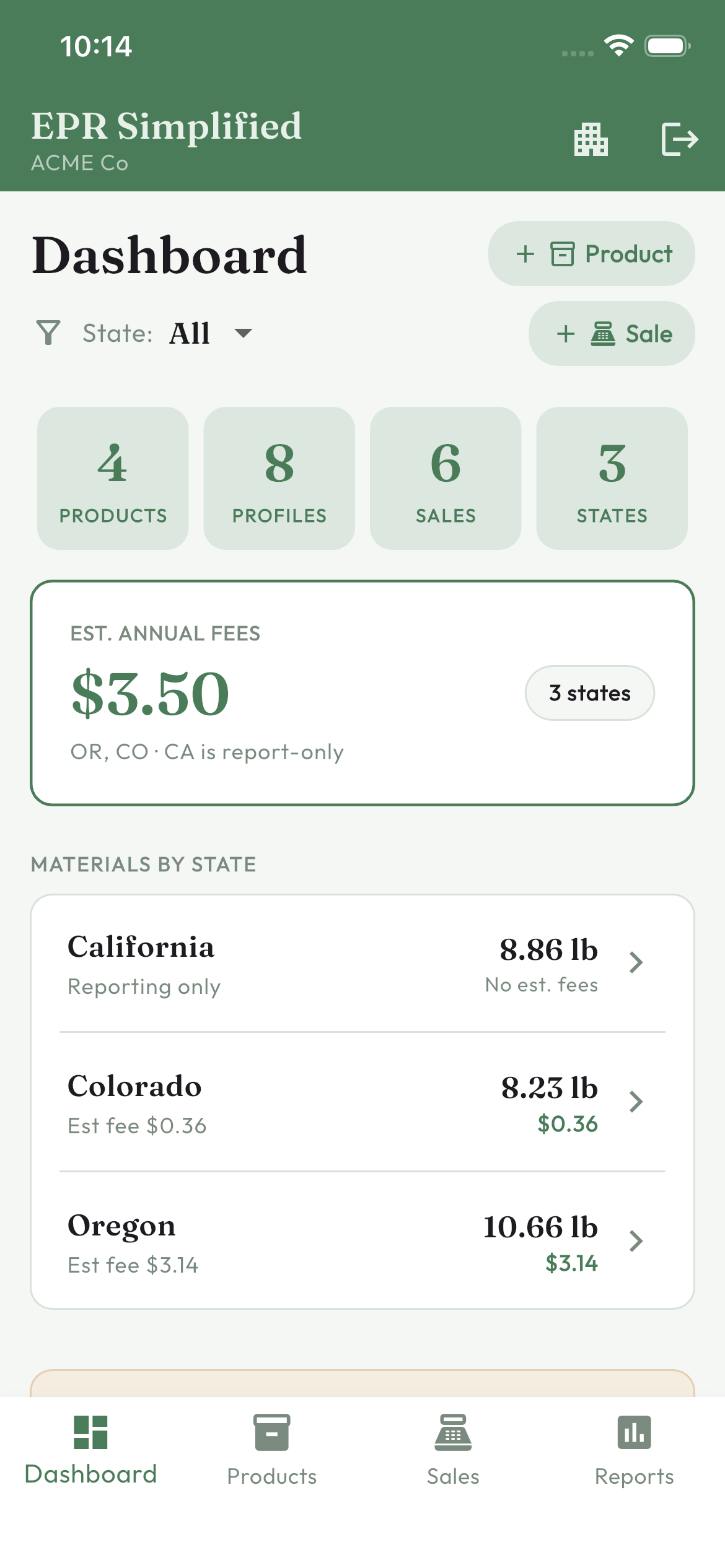Switch to the Reports tab label

point(634,1476)
